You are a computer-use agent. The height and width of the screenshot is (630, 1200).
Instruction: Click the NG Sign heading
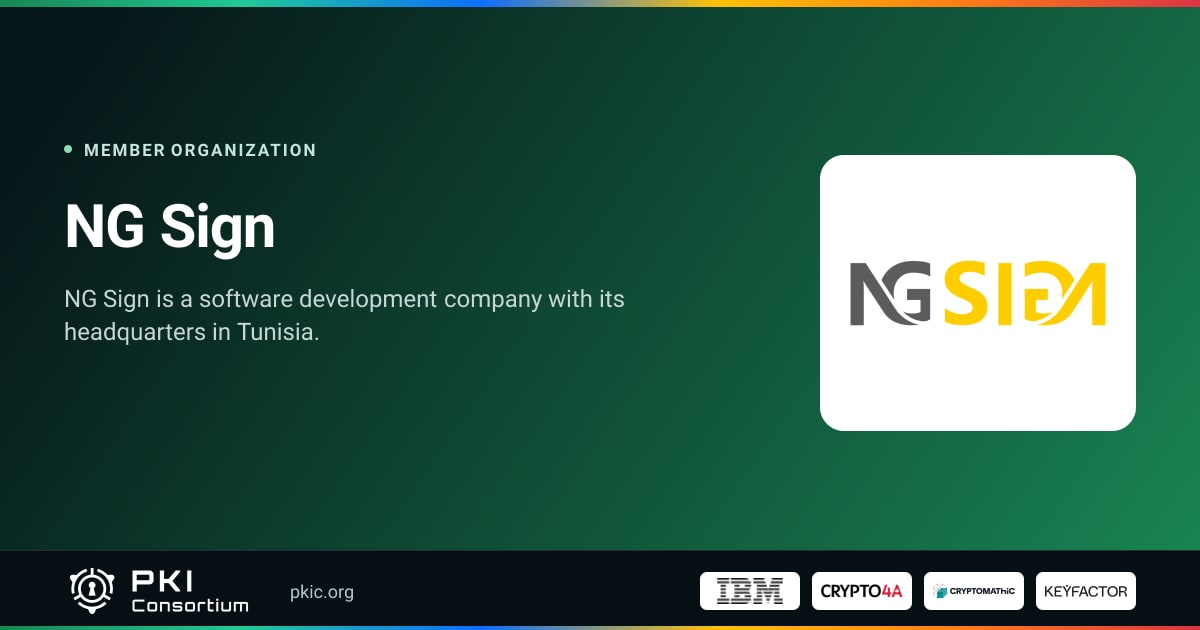coord(170,227)
